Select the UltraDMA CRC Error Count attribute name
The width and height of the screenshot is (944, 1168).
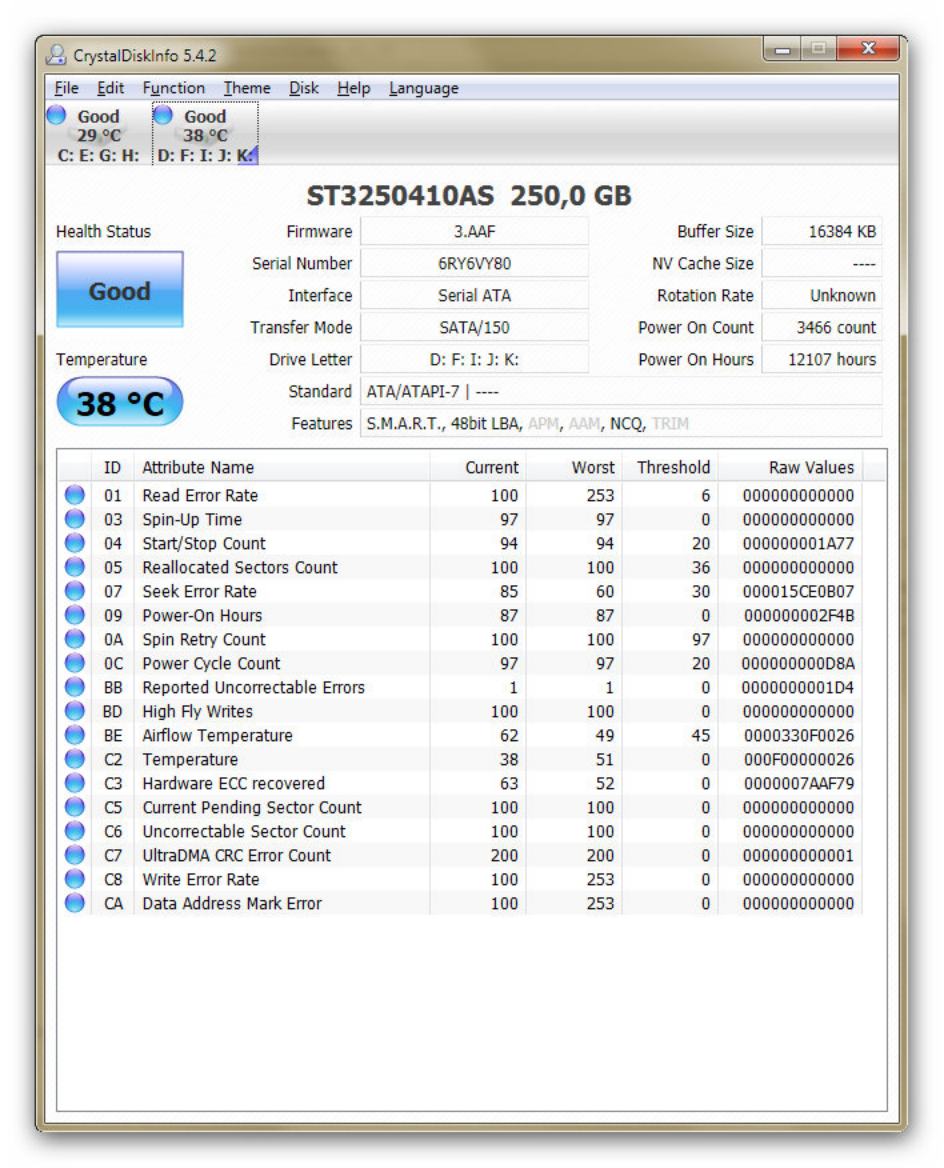(x=237, y=855)
